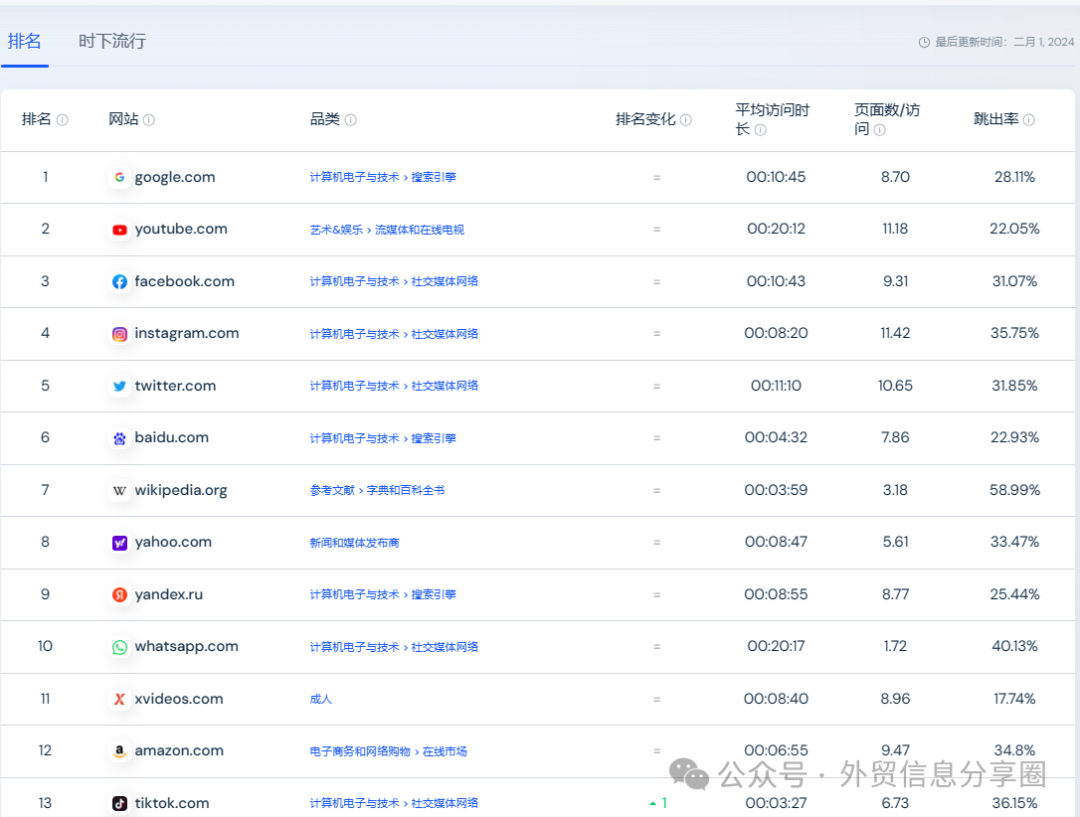Show info tooltip for 页面数/访问 column
Image resolution: width=1080 pixels, height=817 pixels.
(x=880, y=130)
